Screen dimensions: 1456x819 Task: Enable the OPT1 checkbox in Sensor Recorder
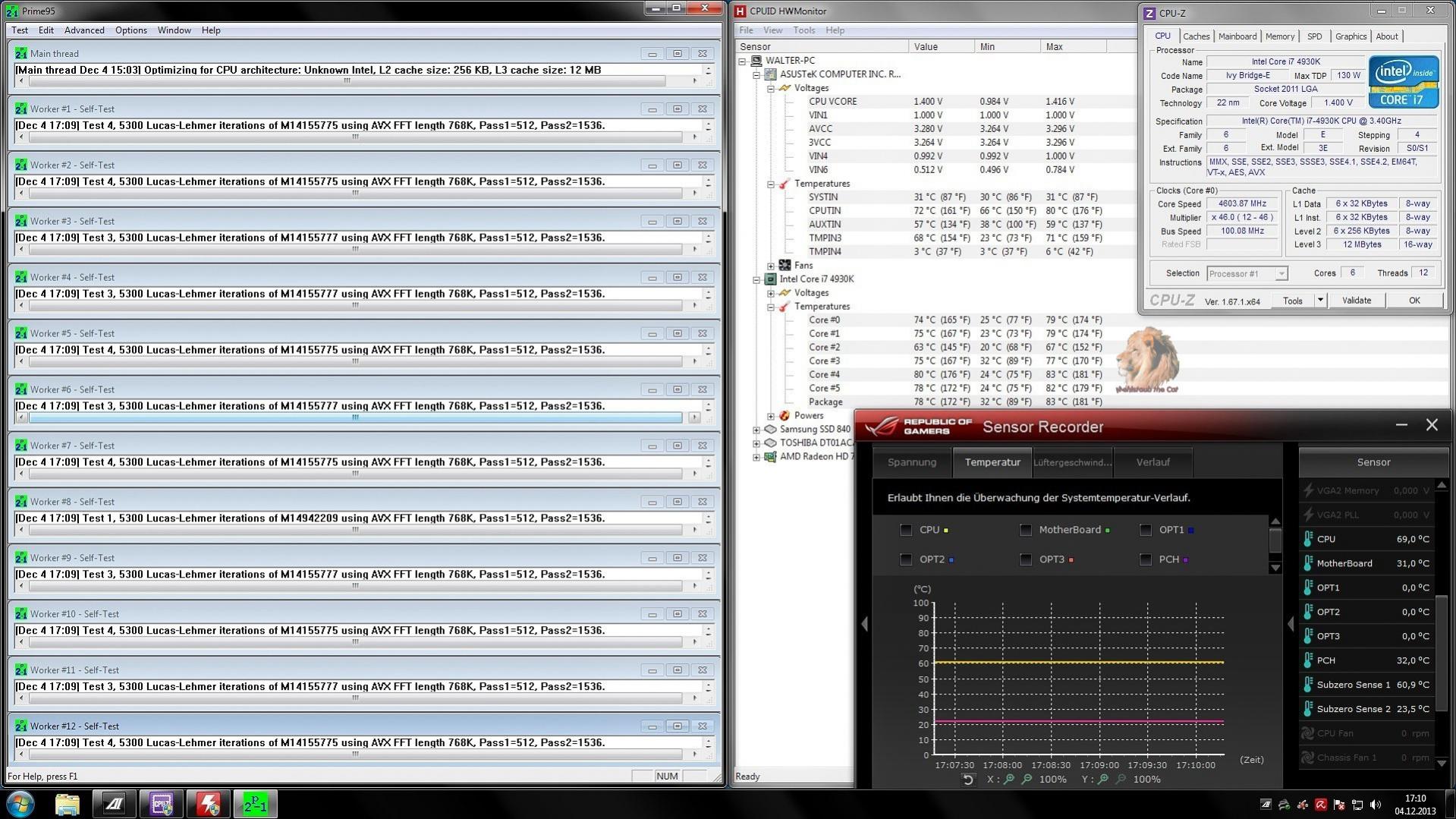coord(1146,530)
